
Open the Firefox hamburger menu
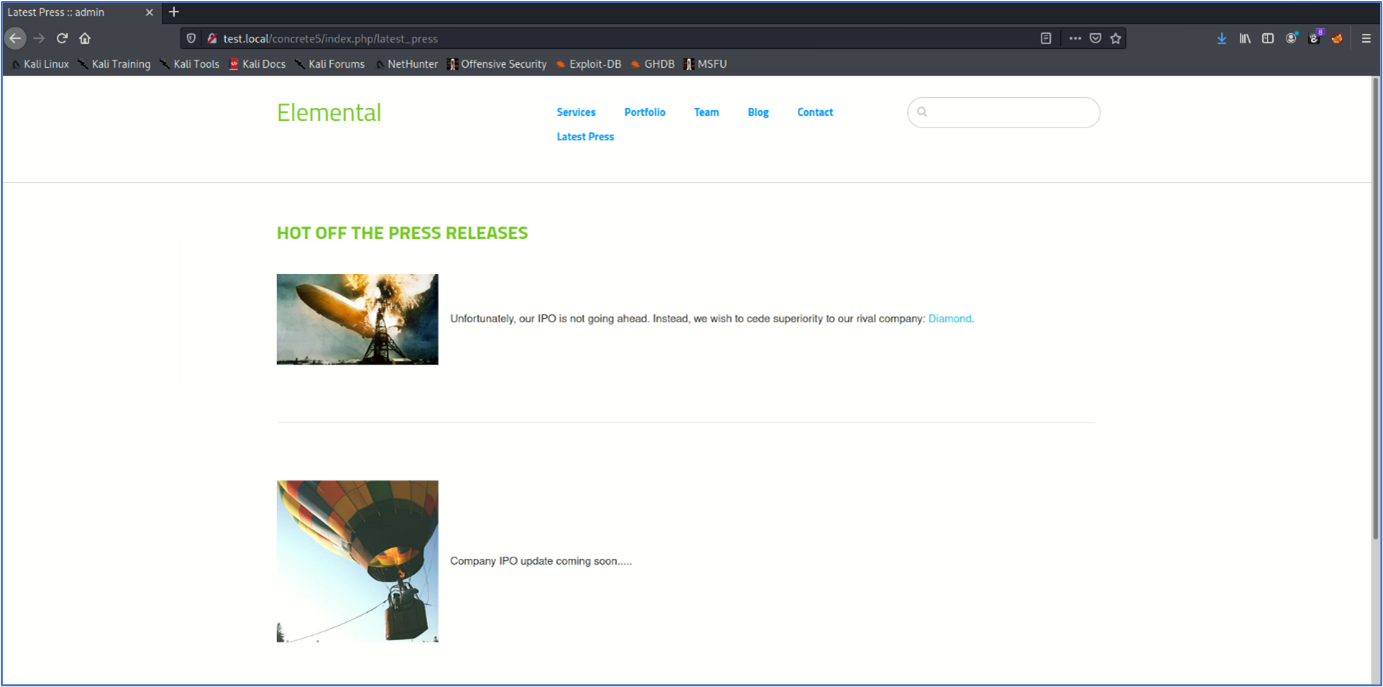click(x=1366, y=38)
